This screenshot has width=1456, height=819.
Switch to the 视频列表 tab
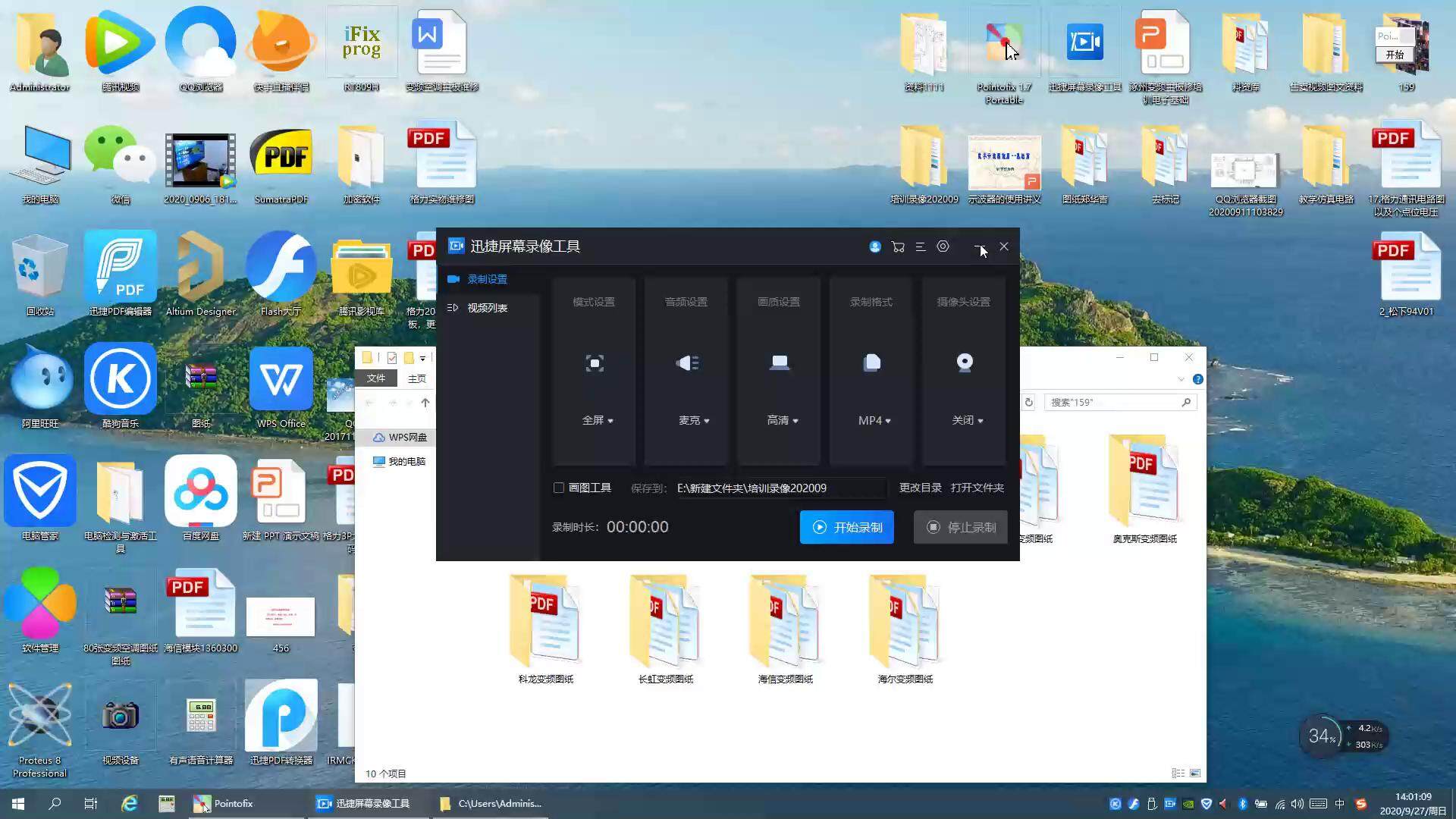487,308
